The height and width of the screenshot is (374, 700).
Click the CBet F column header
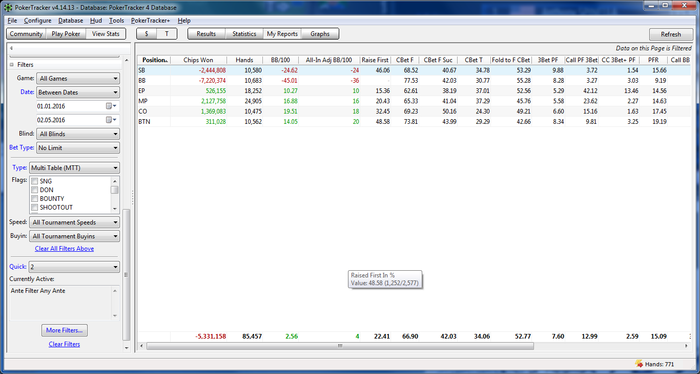click(405, 60)
